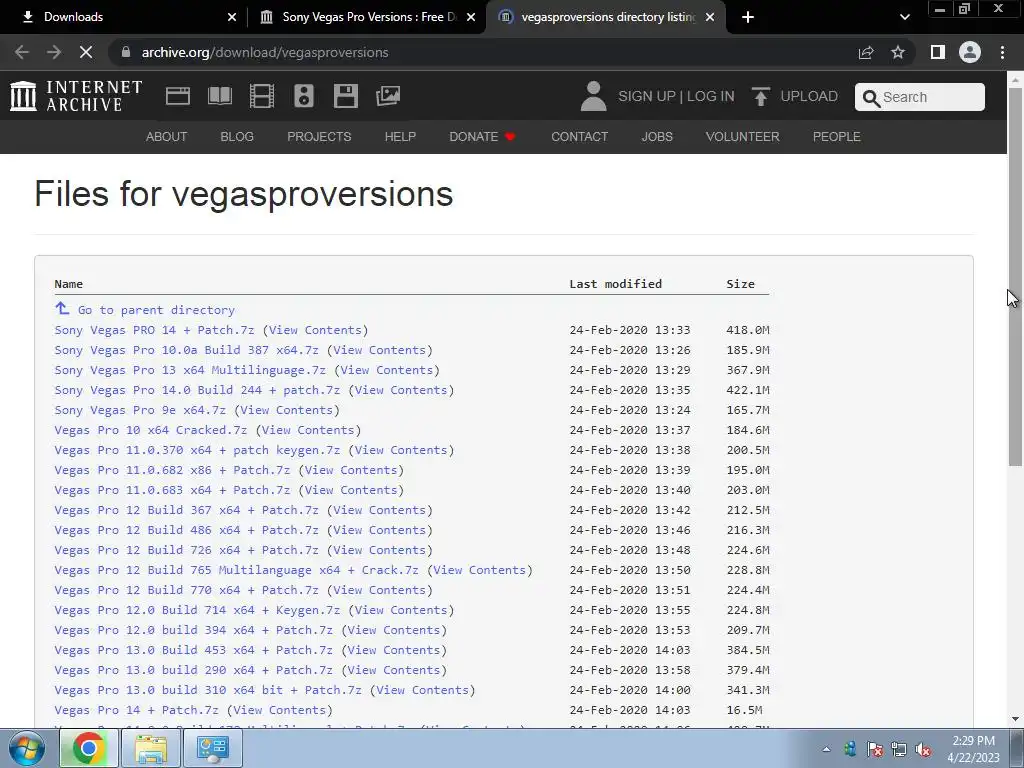Open the Windows Start button
This screenshot has height=768, width=1024.
[26, 748]
